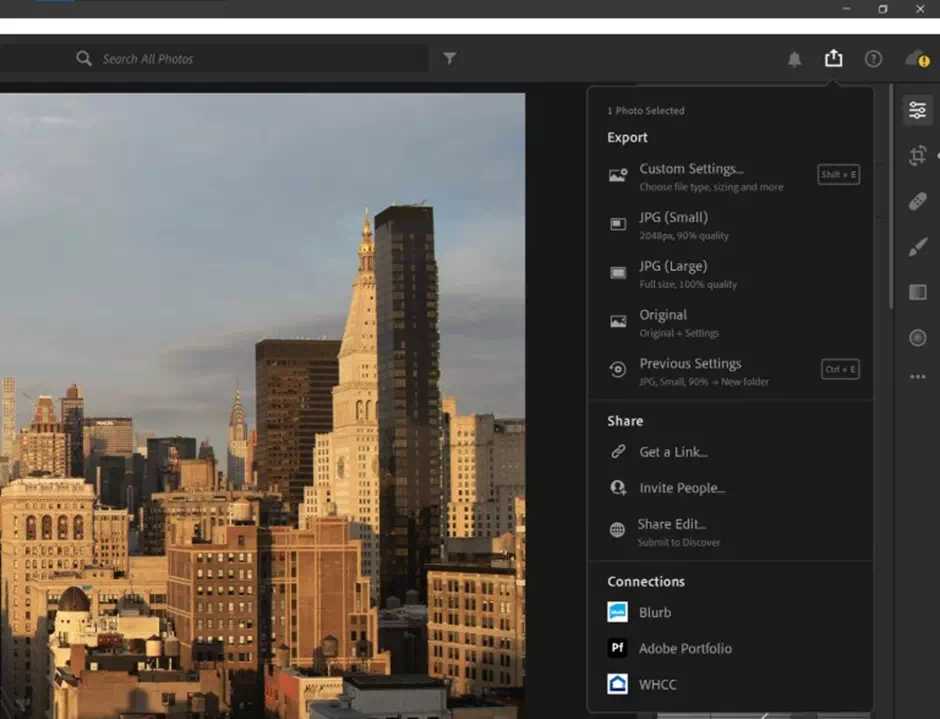This screenshot has width=940, height=719.
Task: Open the notifications bell
Action: tap(794, 59)
